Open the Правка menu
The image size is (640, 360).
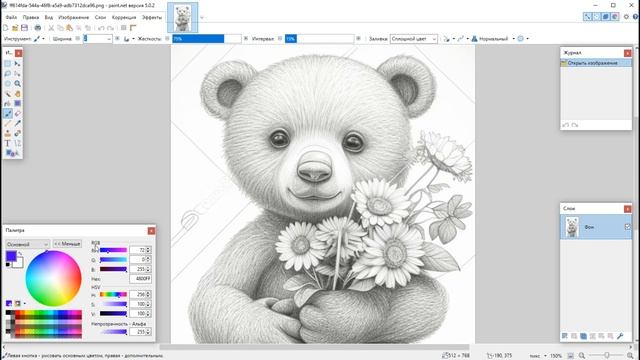click(31, 18)
